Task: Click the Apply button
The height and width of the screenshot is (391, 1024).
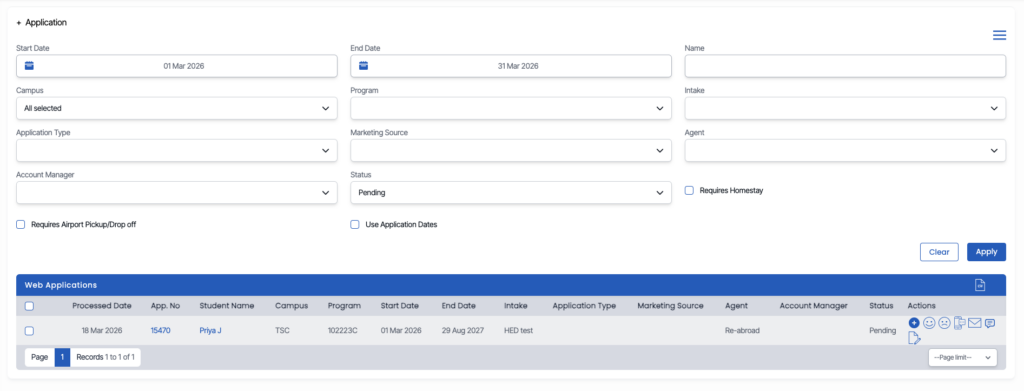Action: tap(986, 252)
